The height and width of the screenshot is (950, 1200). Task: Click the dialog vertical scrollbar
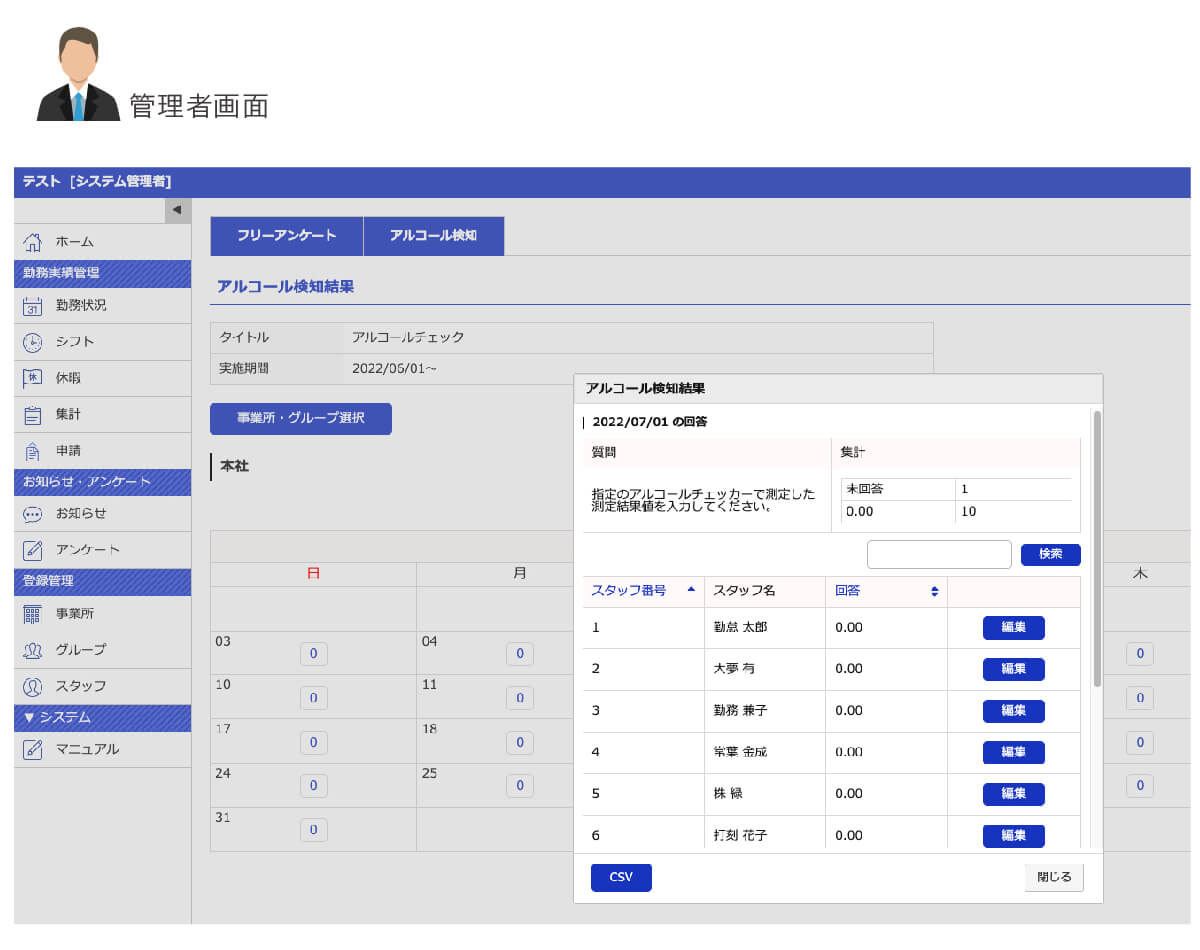pos(1097,548)
